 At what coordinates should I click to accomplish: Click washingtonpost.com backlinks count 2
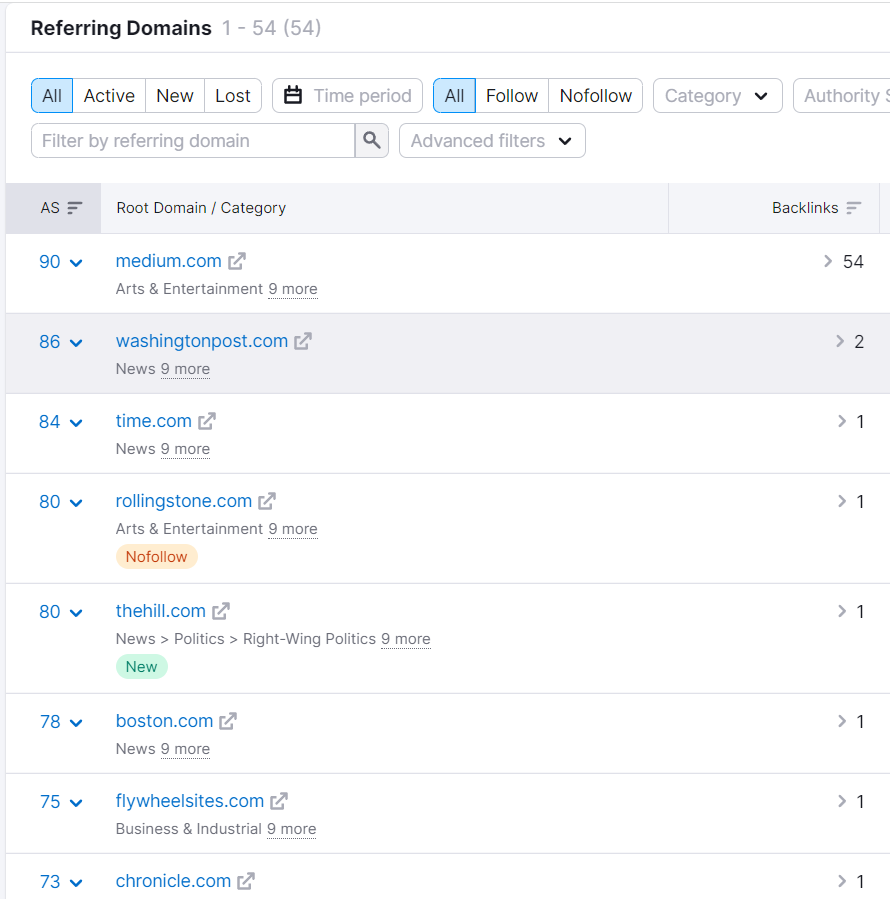tap(859, 342)
